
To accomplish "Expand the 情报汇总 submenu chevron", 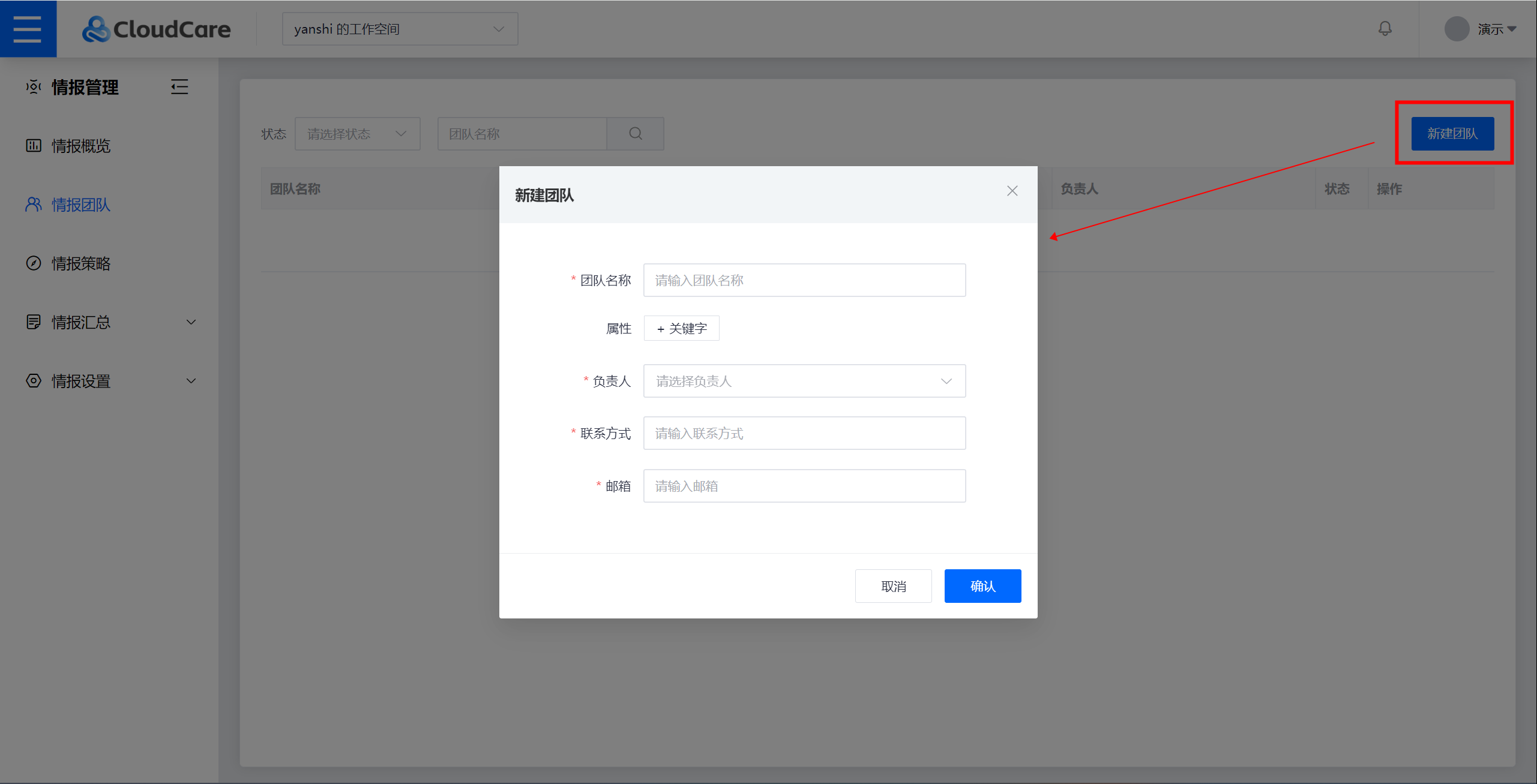I will tap(191, 322).
